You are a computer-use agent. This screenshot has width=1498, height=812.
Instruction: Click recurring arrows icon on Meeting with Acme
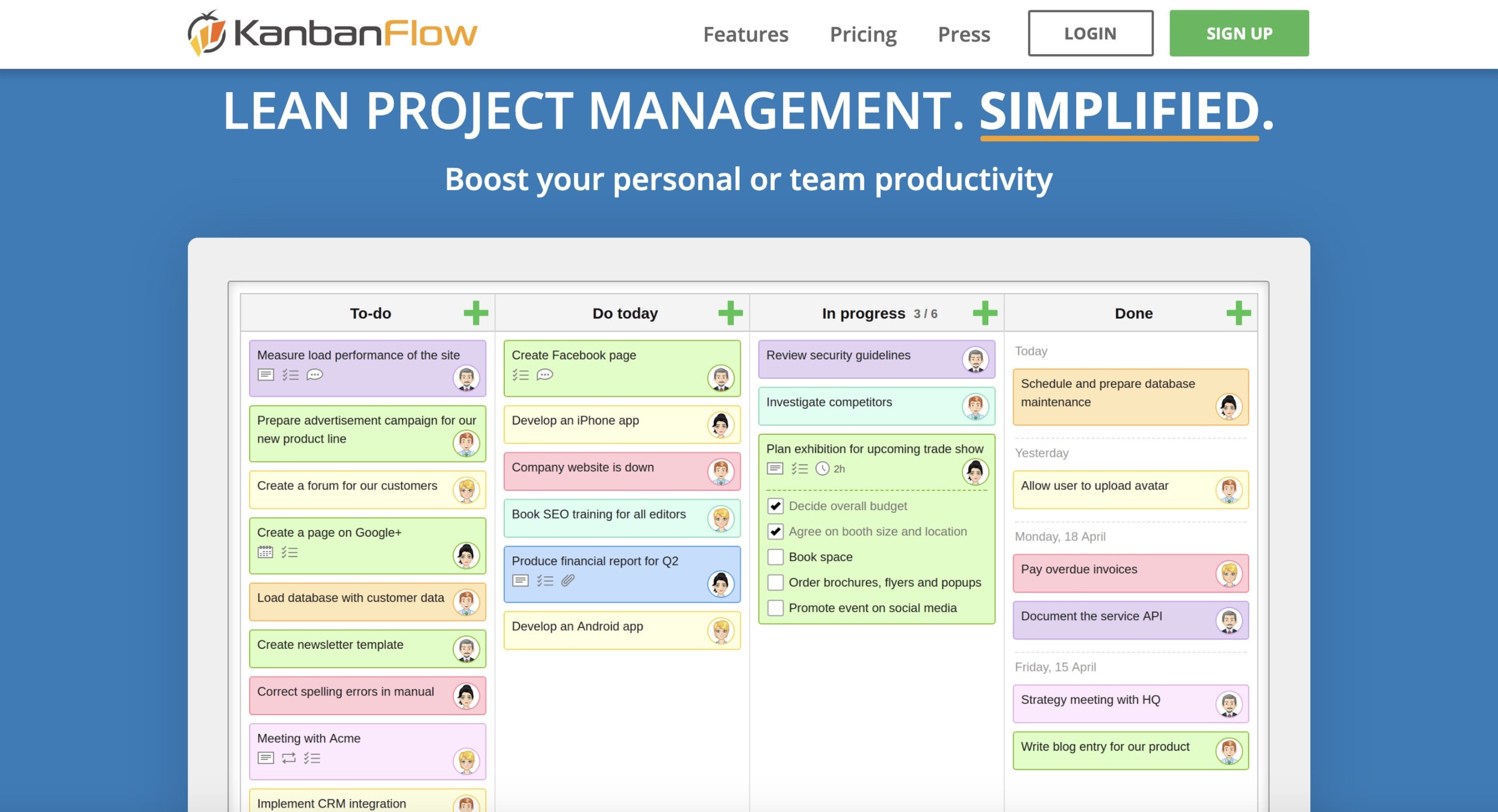[x=289, y=758]
